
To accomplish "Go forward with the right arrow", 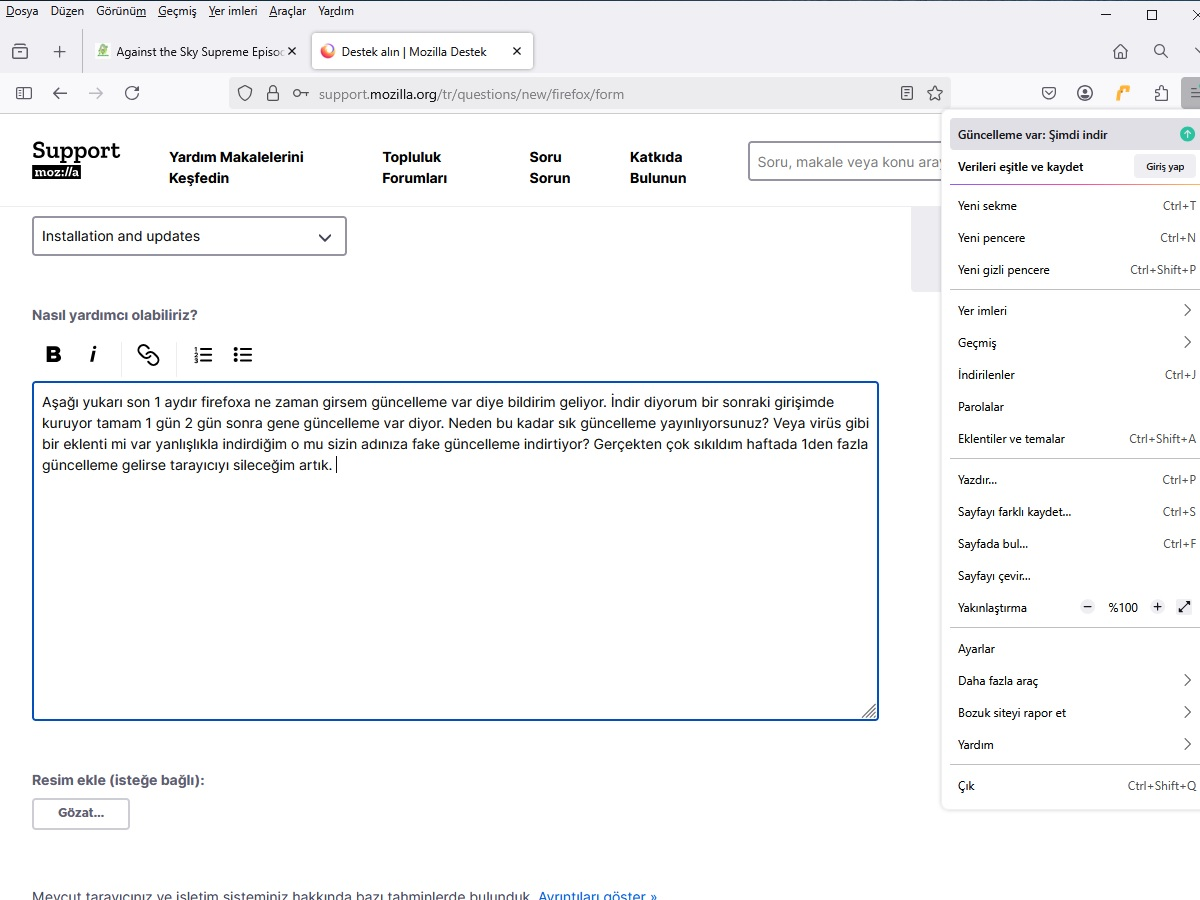I will pyautogui.click(x=96, y=93).
